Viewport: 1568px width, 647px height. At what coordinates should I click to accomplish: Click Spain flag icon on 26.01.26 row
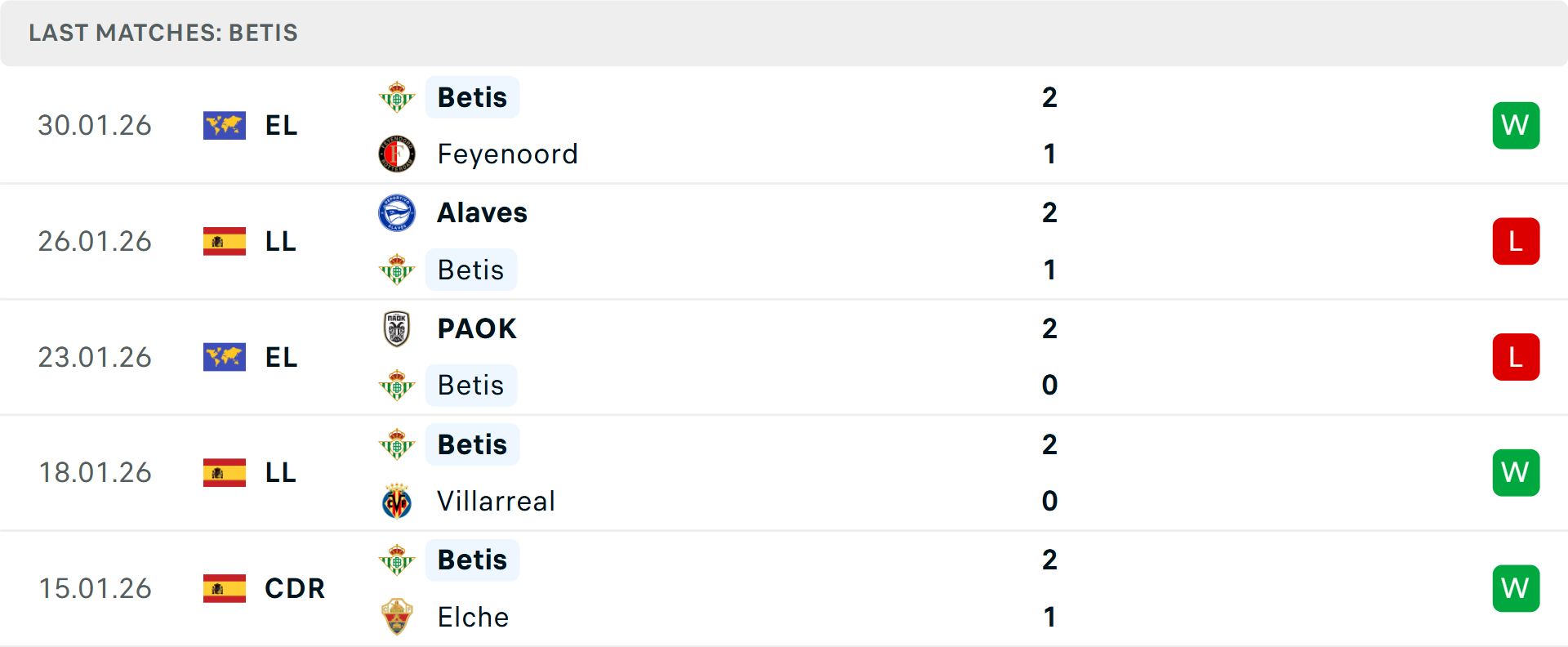coord(225,242)
